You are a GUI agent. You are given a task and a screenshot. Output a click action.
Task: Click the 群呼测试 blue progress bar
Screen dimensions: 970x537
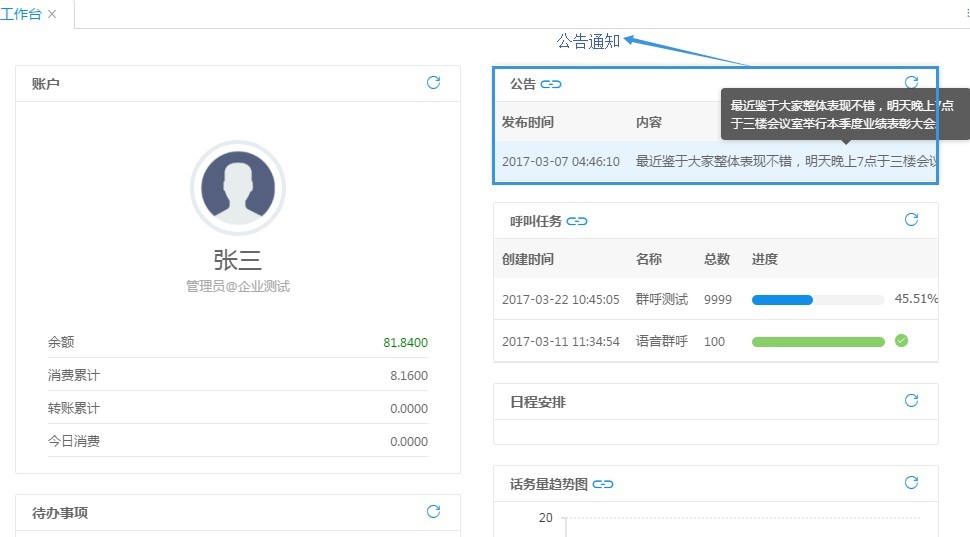pyautogui.click(x=782, y=299)
